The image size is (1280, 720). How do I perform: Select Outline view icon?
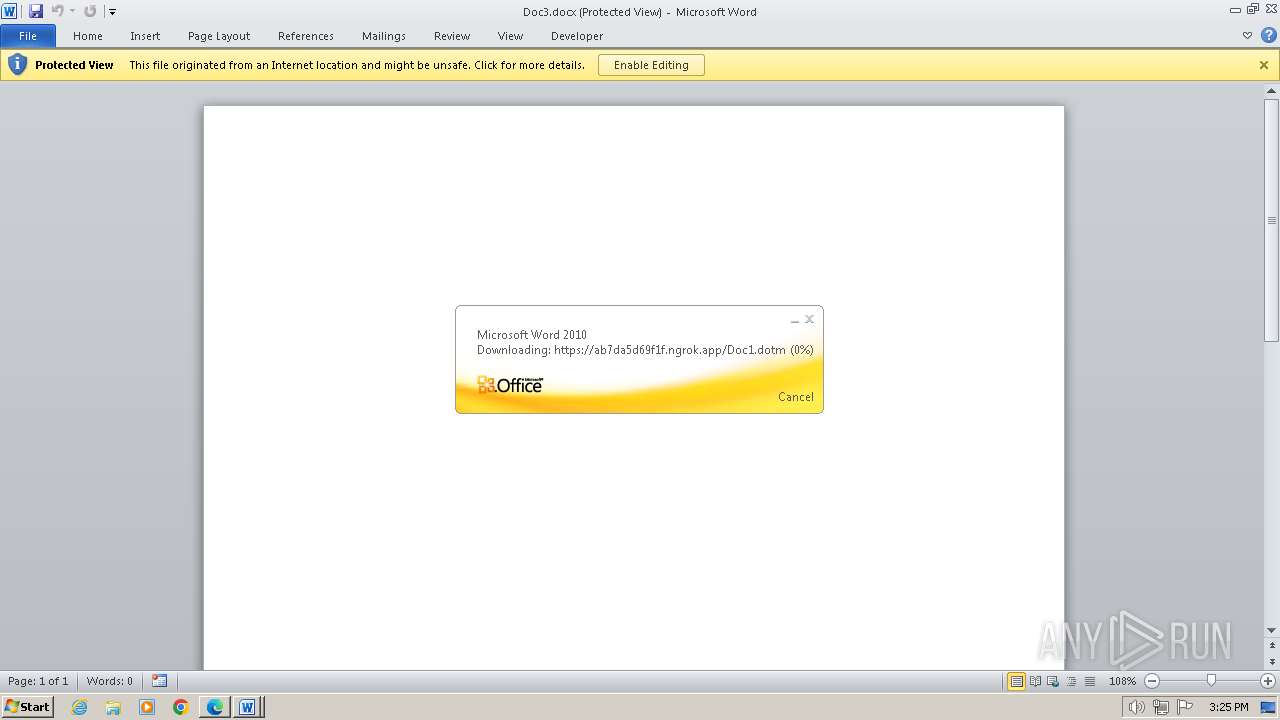click(x=1071, y=681)
